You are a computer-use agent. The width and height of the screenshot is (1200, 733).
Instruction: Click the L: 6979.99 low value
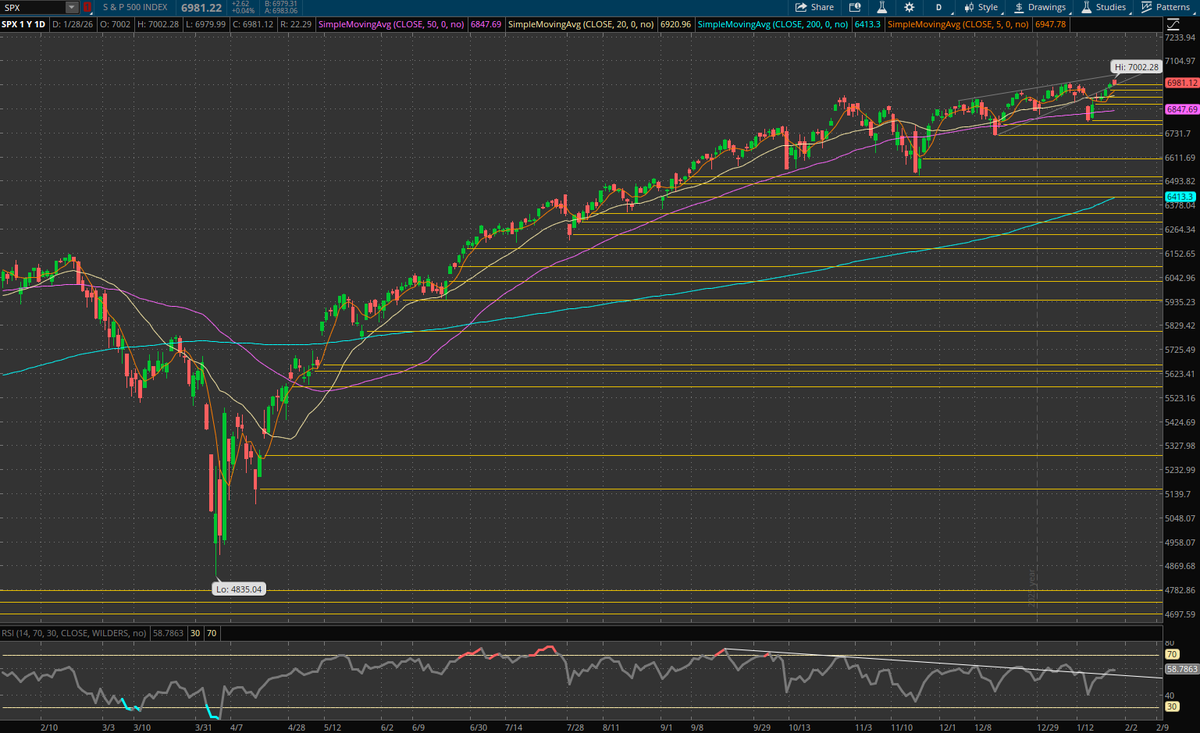point(205,24)
